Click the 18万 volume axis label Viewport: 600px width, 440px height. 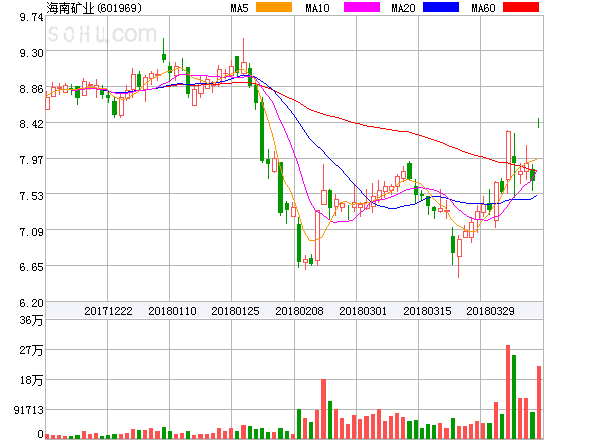point(31,380)
